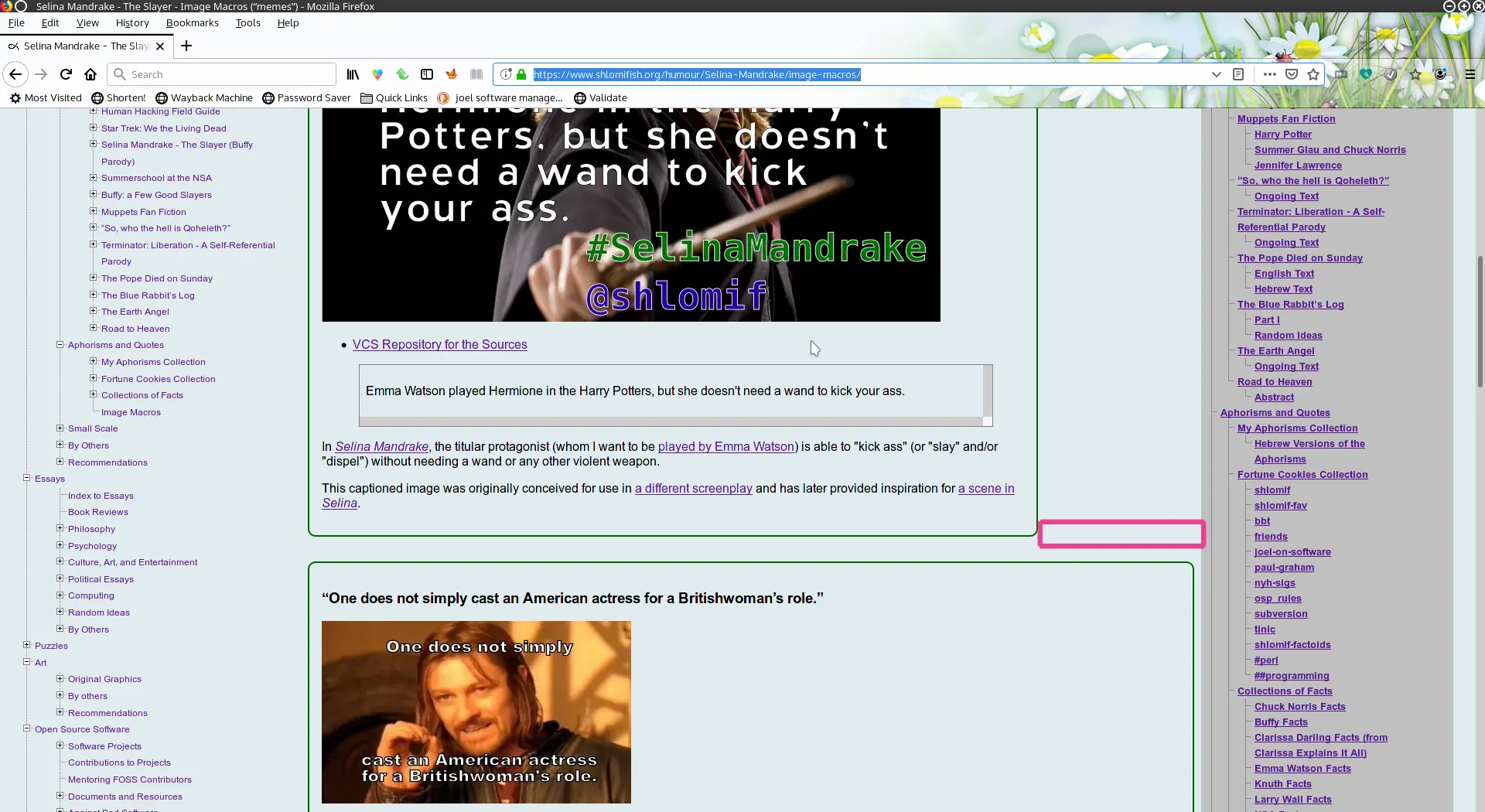Collapse the Essays tree node
The image size is (1485, 812).
click(x=26, y=478)
